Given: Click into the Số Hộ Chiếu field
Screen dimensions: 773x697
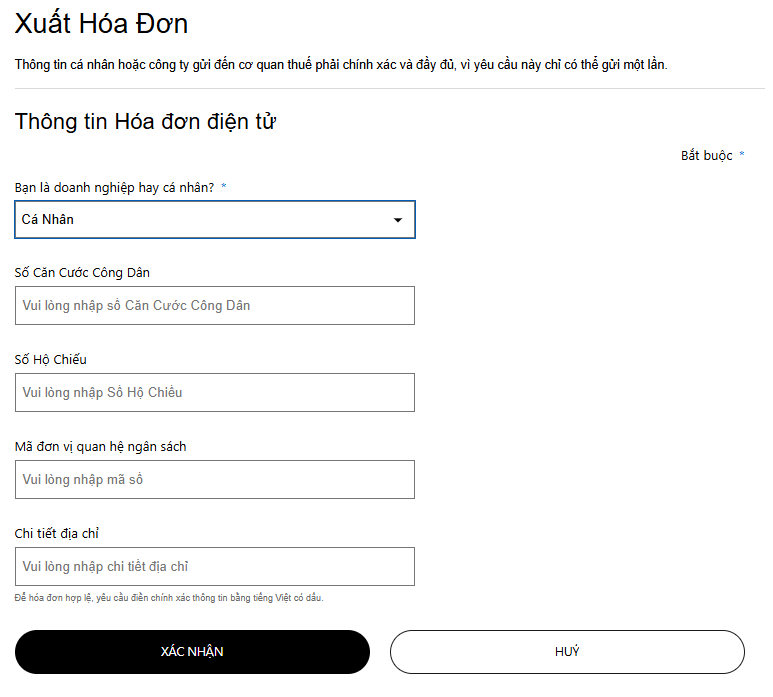Looking at the screenshot, I should 214,393.
